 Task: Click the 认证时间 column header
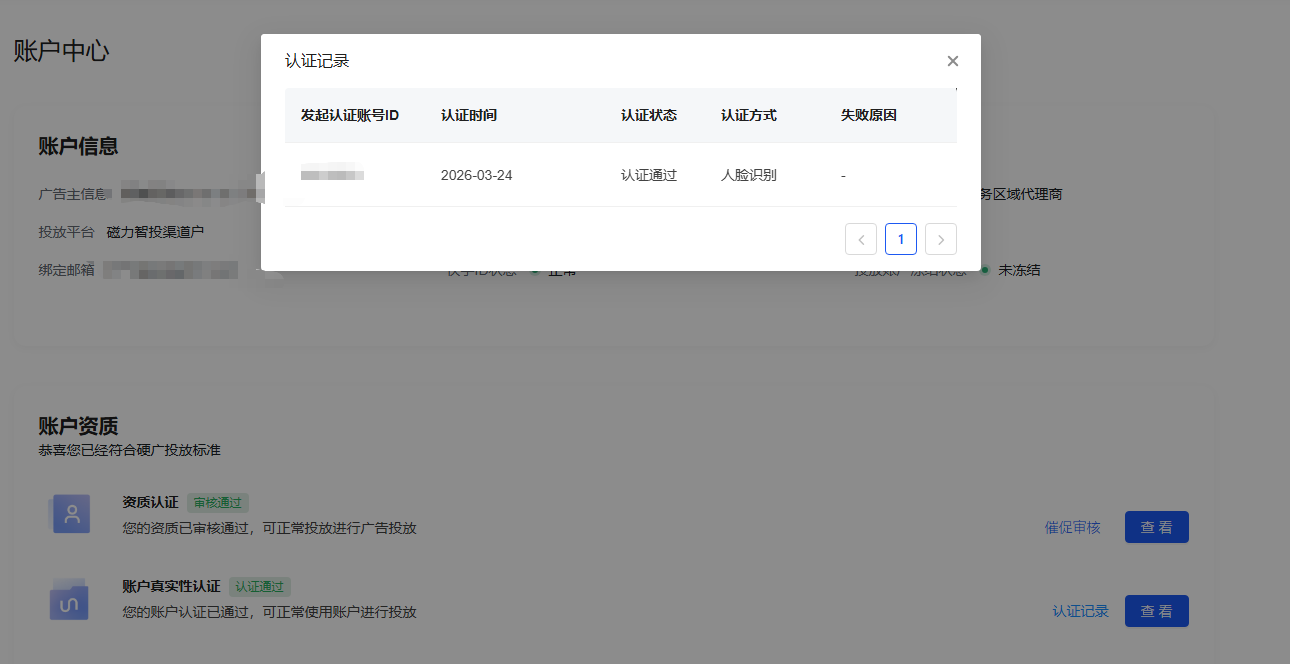click(x=469, y=115)
